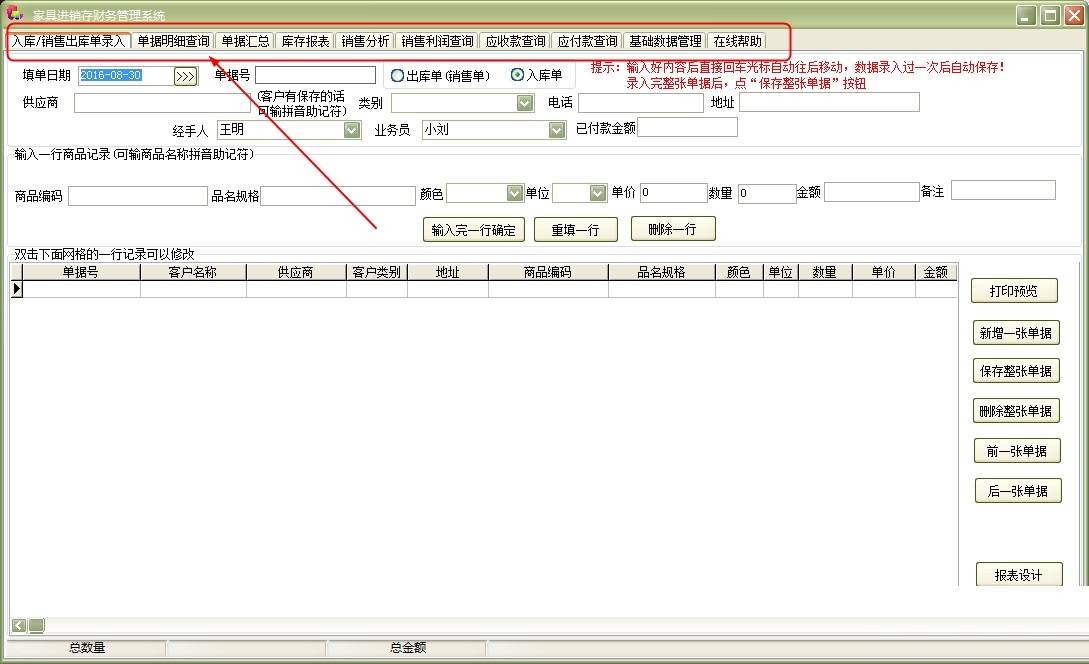
Task: Click the 商品编码 input field
Action: (138, 196)
